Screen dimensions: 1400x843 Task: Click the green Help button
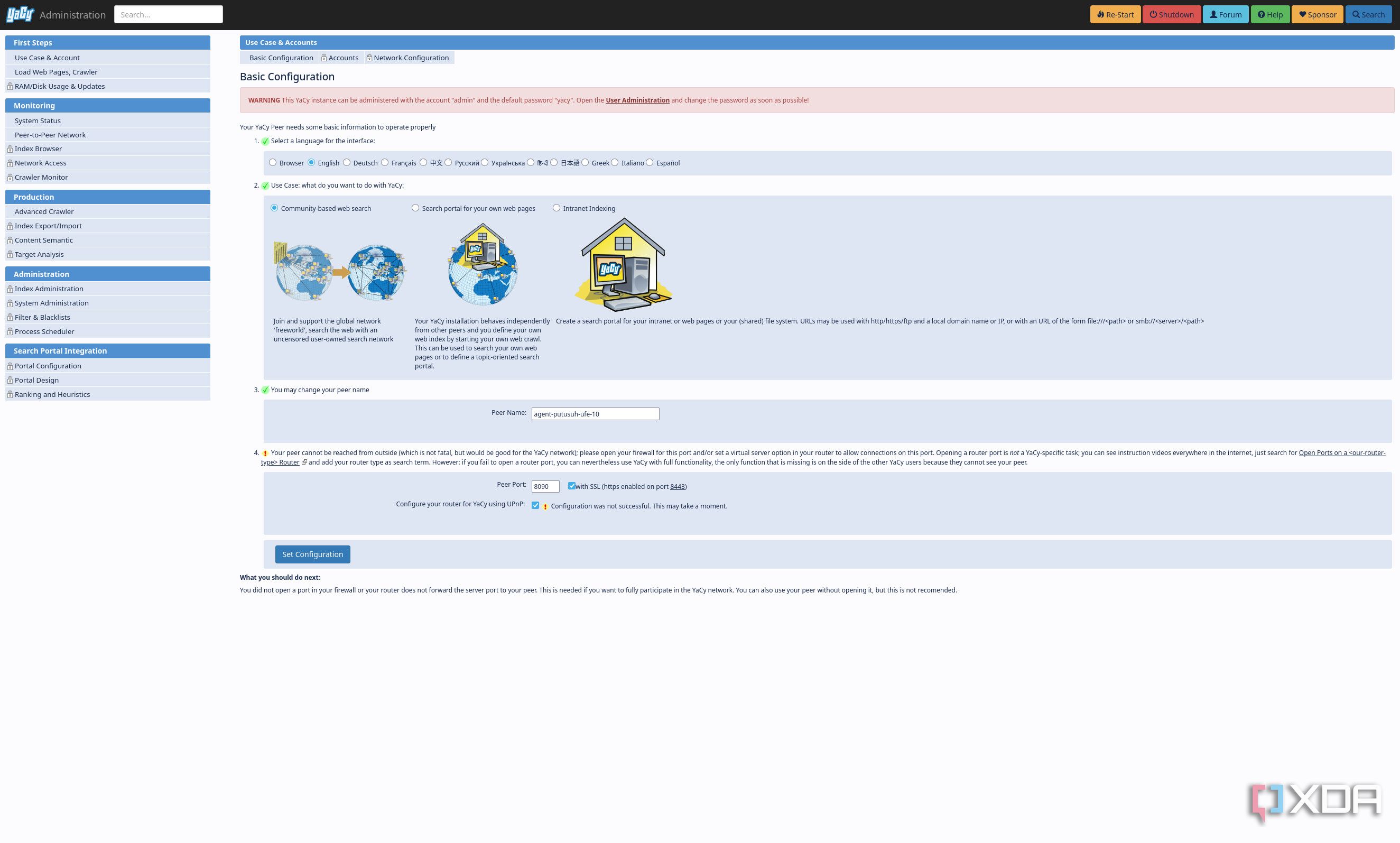pyautogui.click(x=1270, y=15)
